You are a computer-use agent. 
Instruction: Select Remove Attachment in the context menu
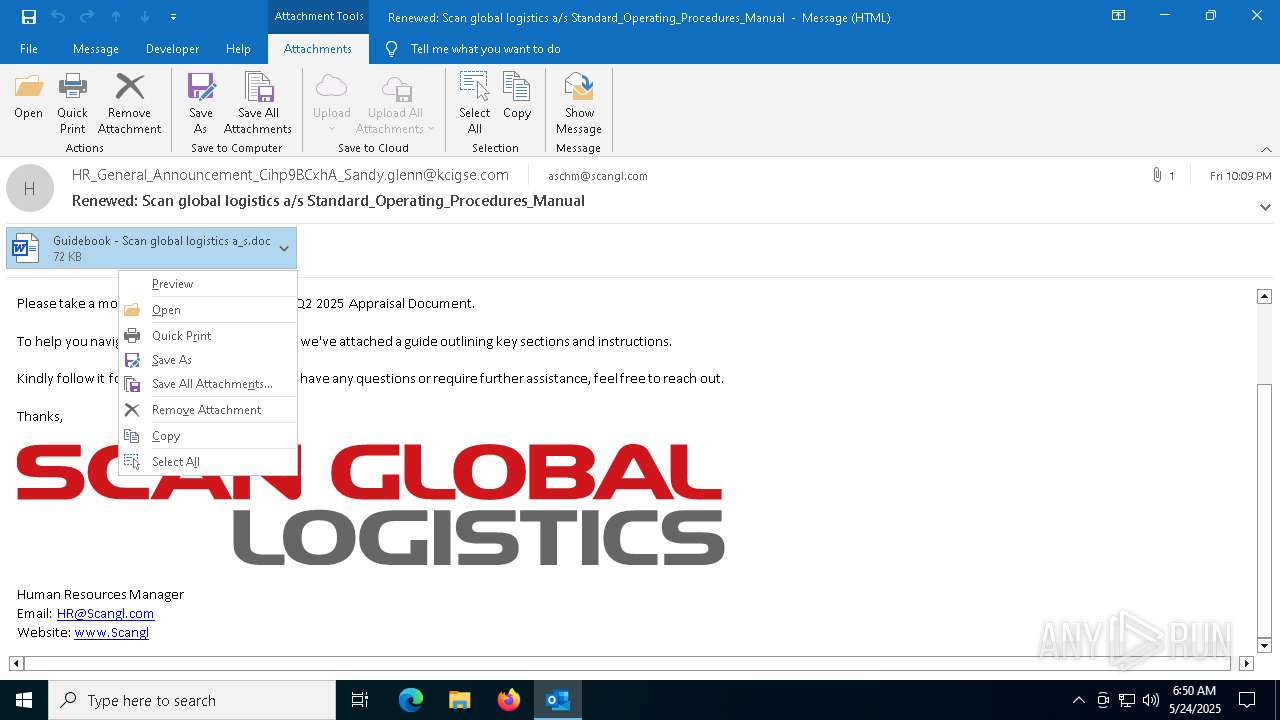[x=208, y=410]
